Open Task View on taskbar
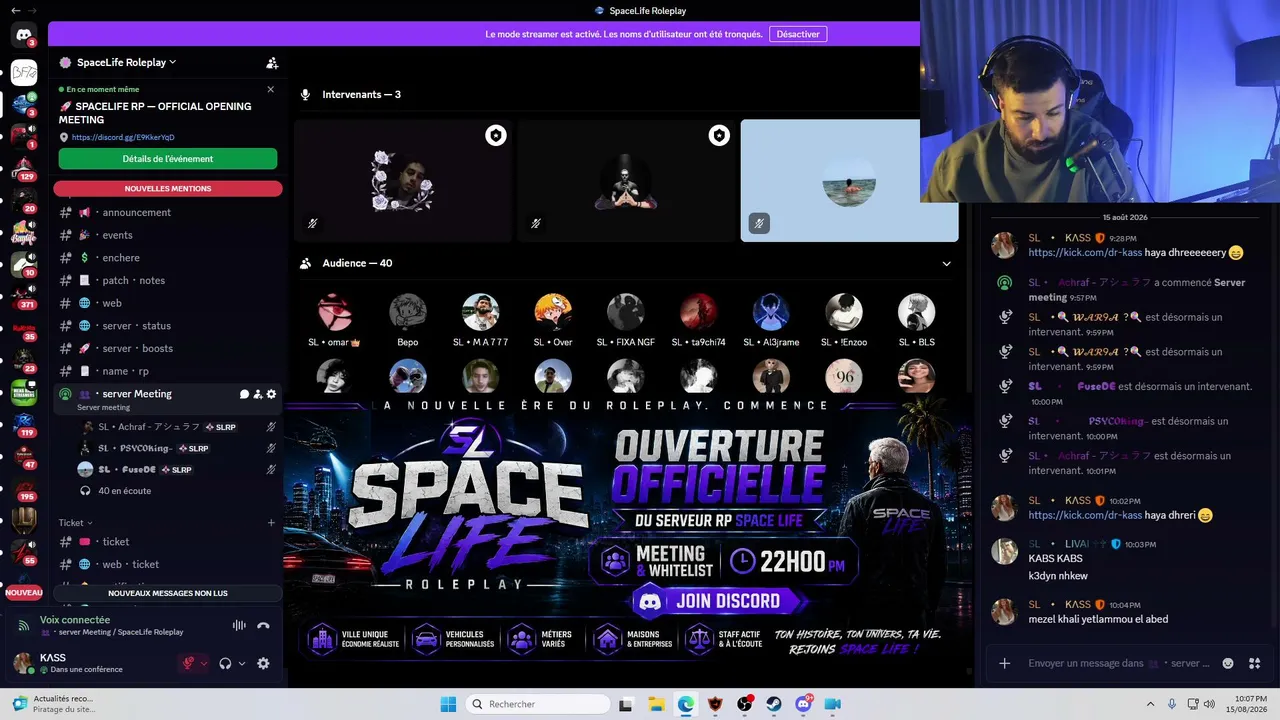Viewport: 1280px width, 720px height. [x=626, y=704]
